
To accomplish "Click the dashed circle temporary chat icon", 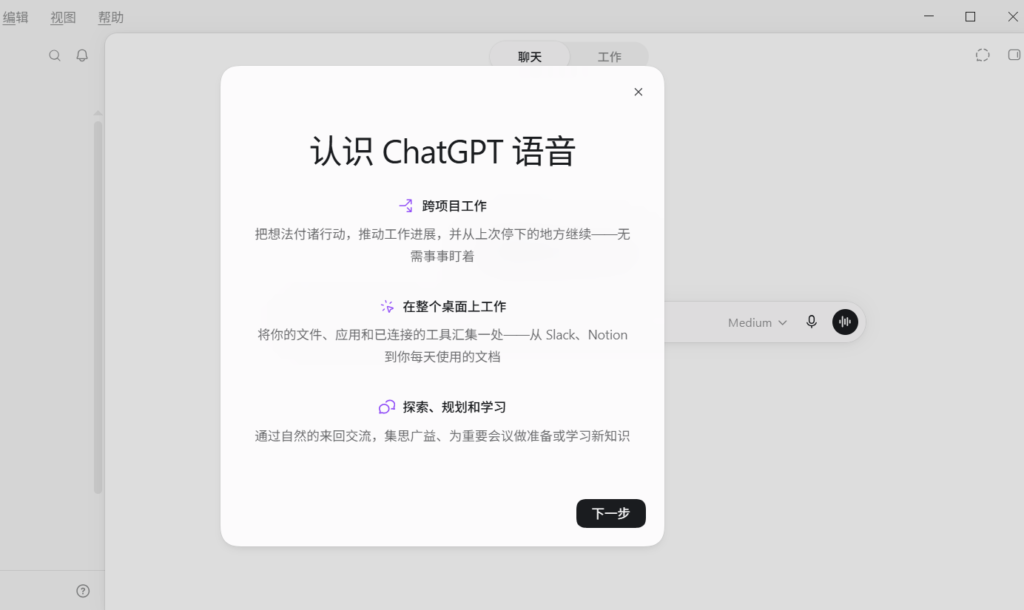I will tap(982, 56).
